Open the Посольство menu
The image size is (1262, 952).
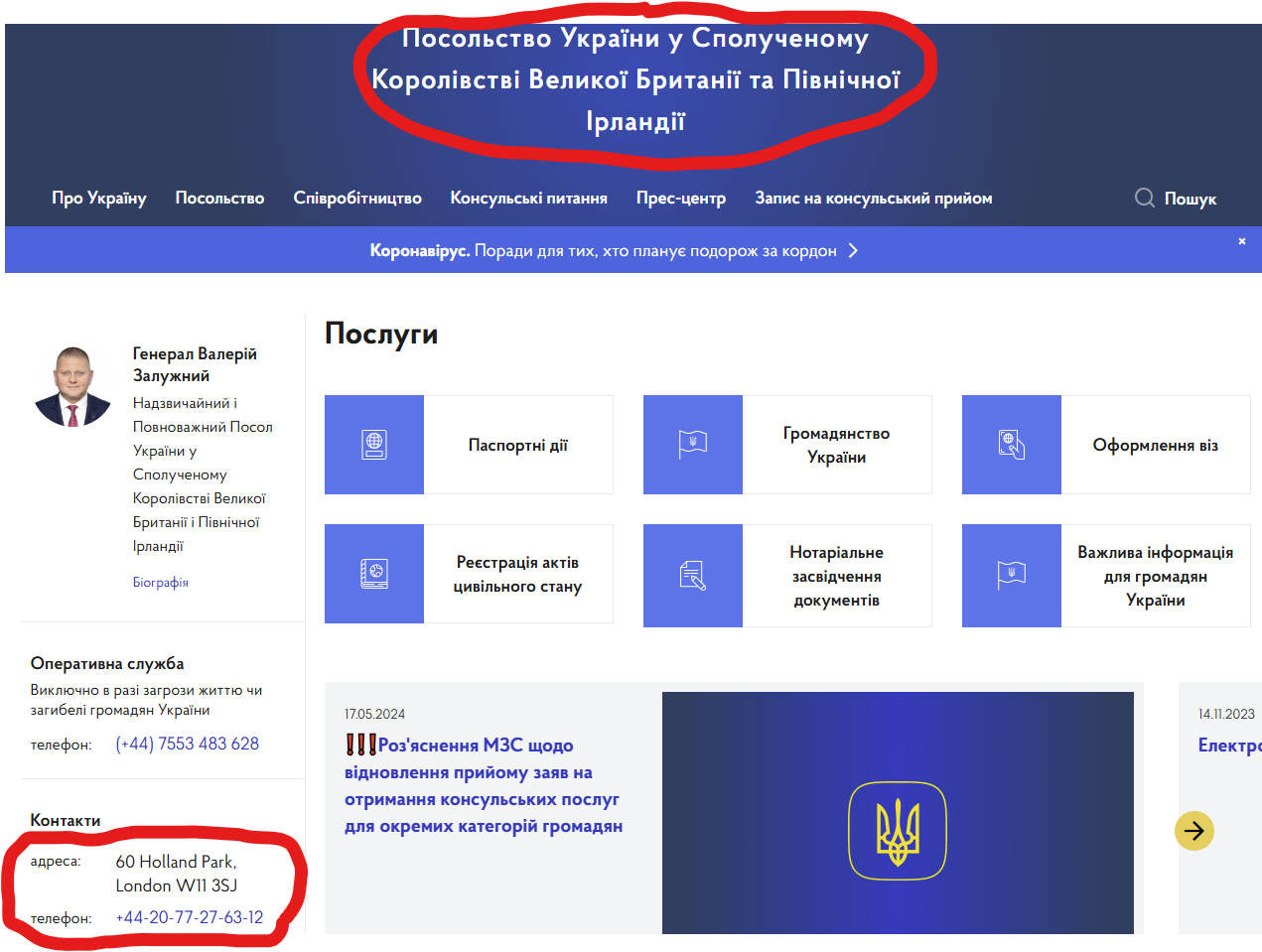[x=219, y=199]
